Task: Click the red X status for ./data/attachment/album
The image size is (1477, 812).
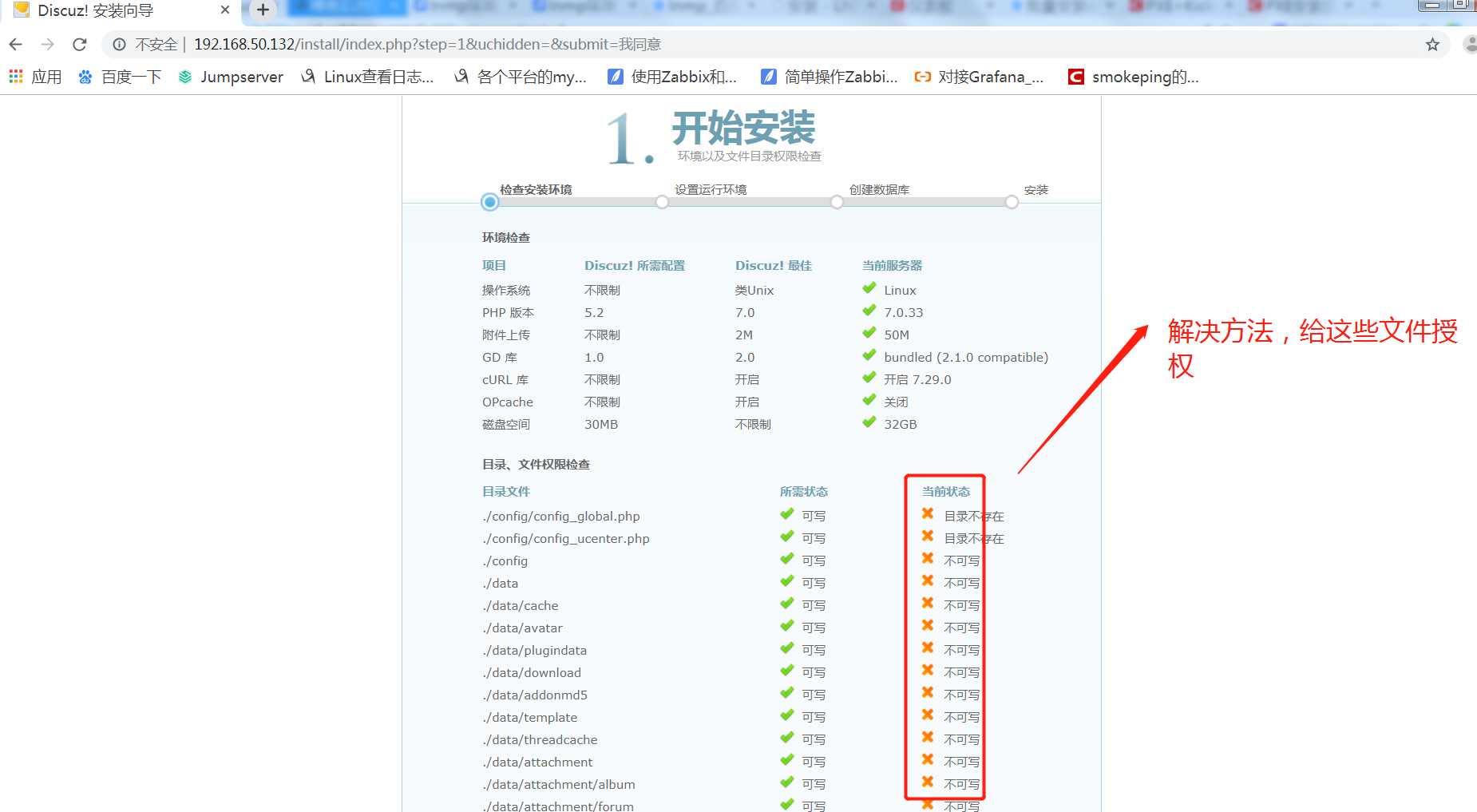Action: [928, 782]
